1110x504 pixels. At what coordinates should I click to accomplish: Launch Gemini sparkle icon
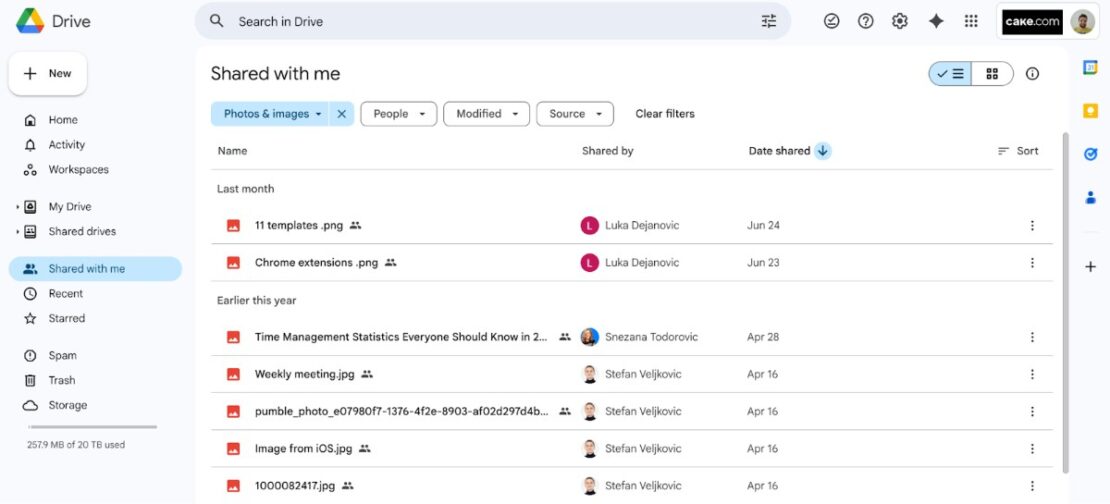[936, 21]
